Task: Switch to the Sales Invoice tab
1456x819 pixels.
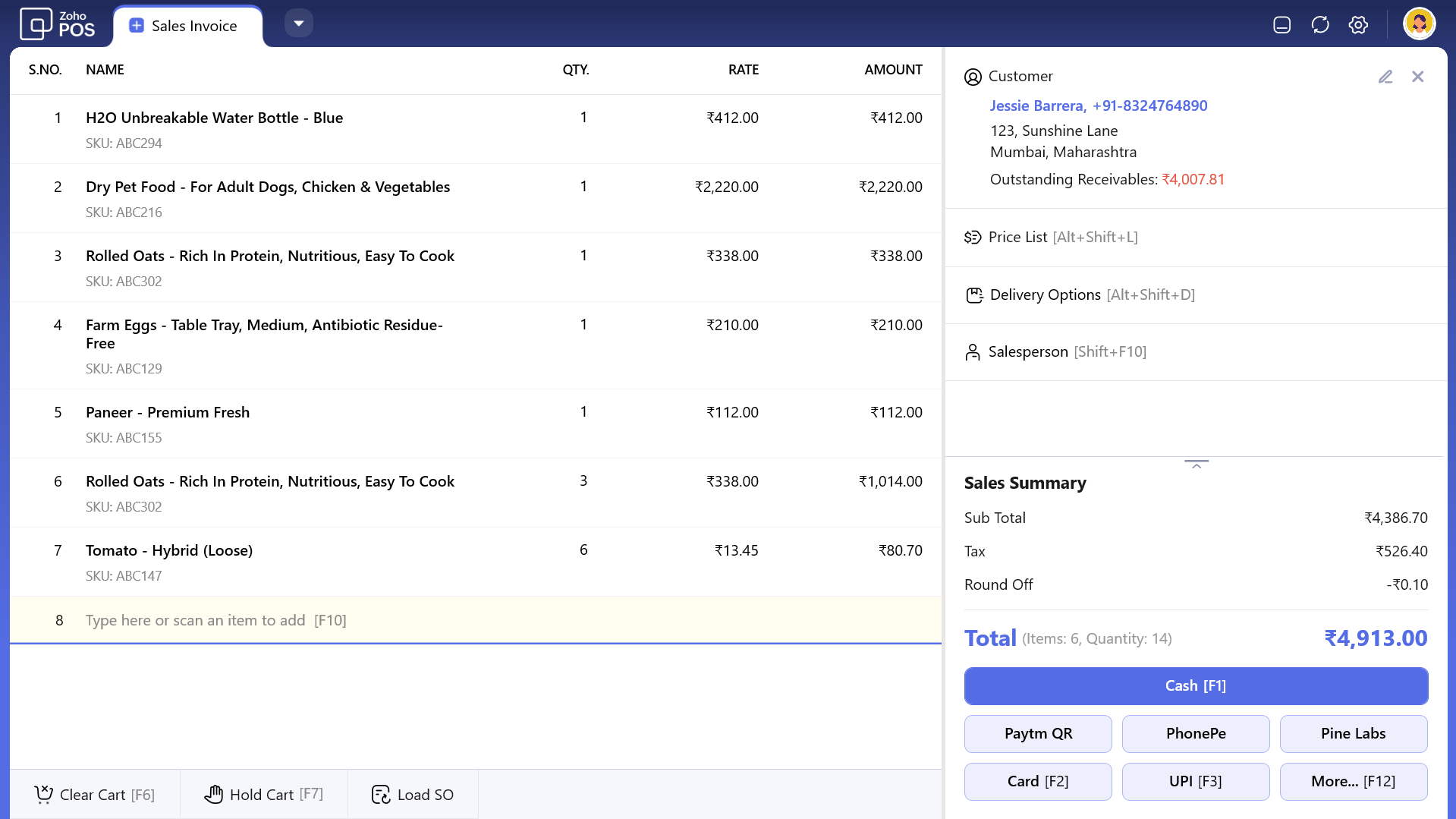Action: click(187, 26)
